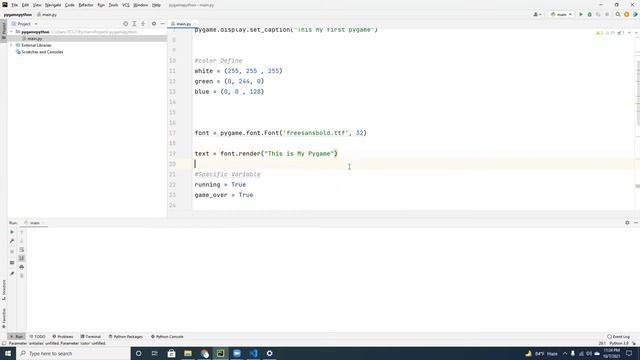Open the Terminal tool window

(91, 337)
